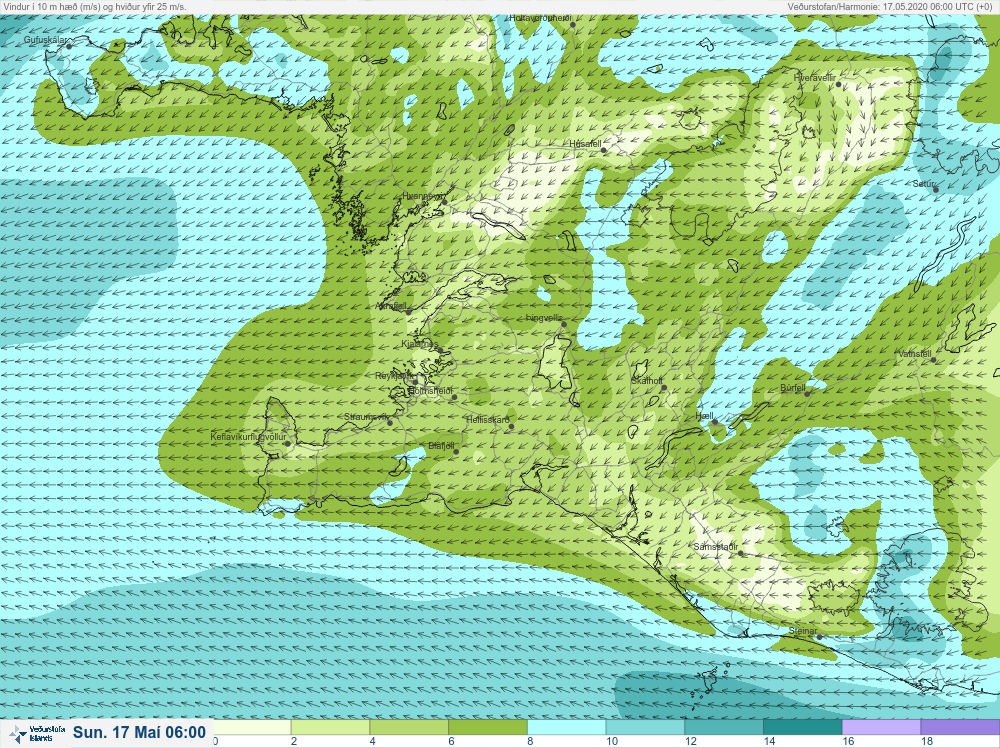Click the 8–10 m/s light cyan legend swatch
1000x748 pixels.
pyautogui.click(x=566, y=727)
